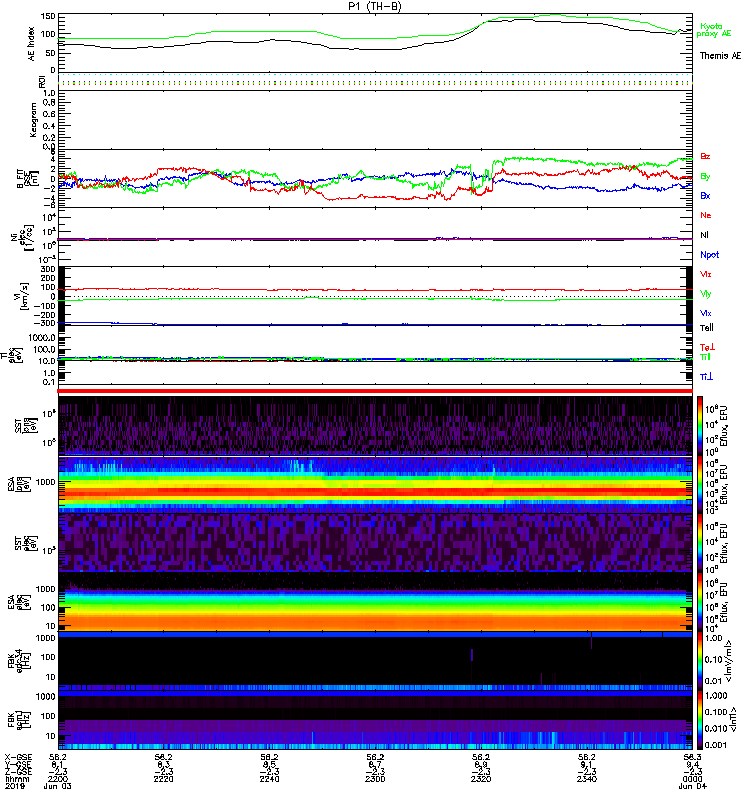
Task: Click the hhmm time-axis row label
Action: point(16,779)
